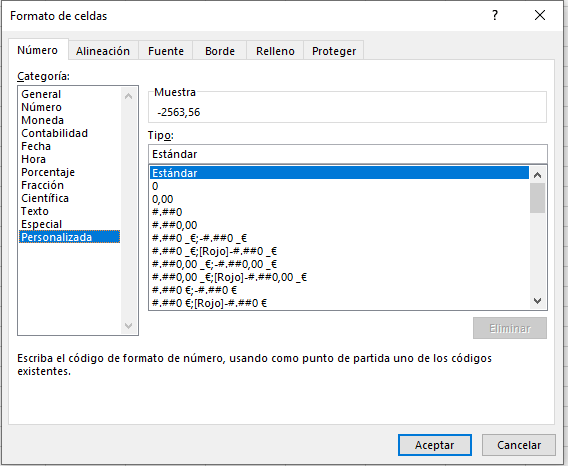Image resolution: width=568 pixels, height=466 pixels.
Task: Go to the Relleno tab
Action: point(275,51)
